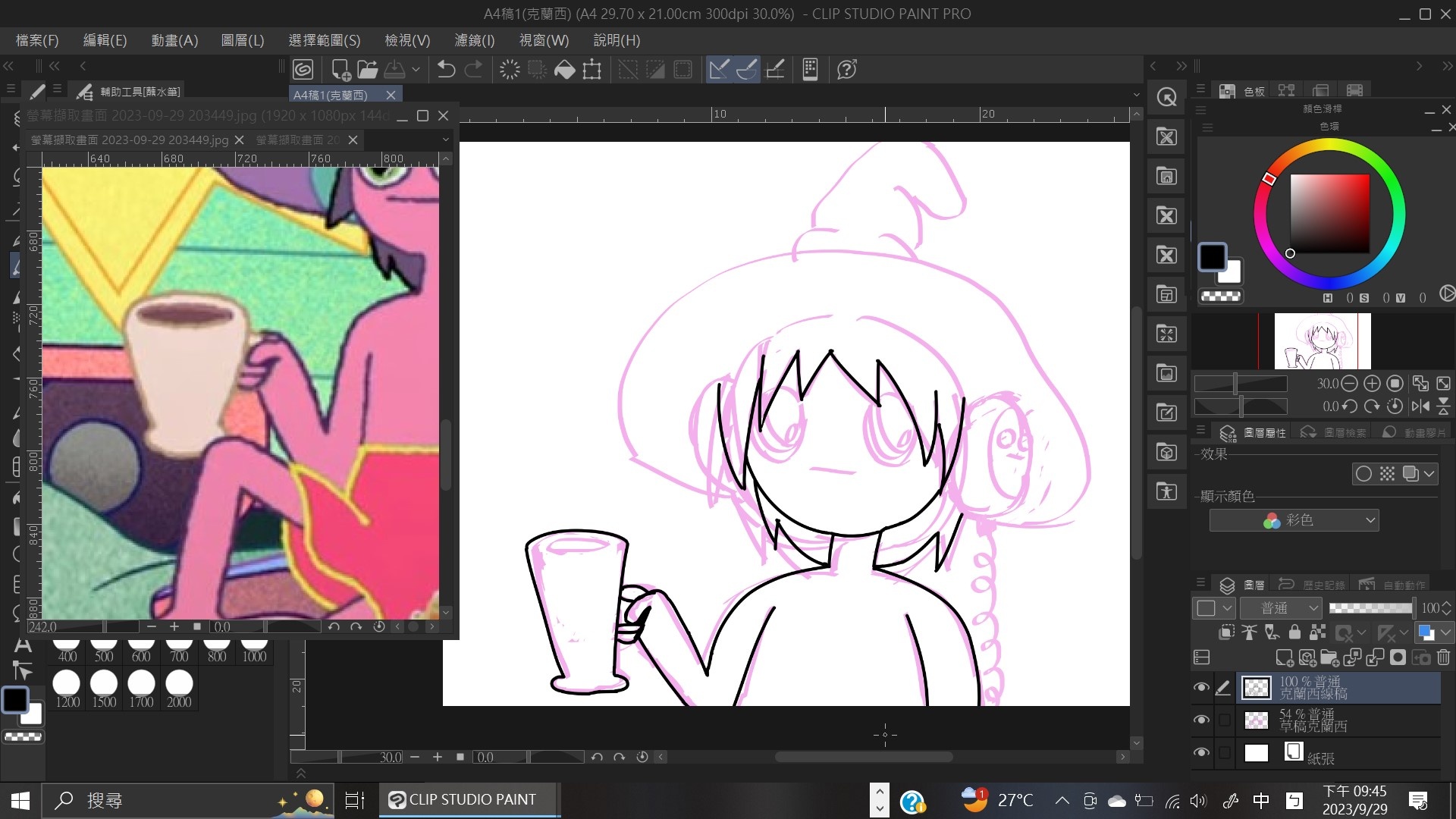The image size is (1456, 819).
Task: Open the 檔案(F) menu
Action: (37, 40)
